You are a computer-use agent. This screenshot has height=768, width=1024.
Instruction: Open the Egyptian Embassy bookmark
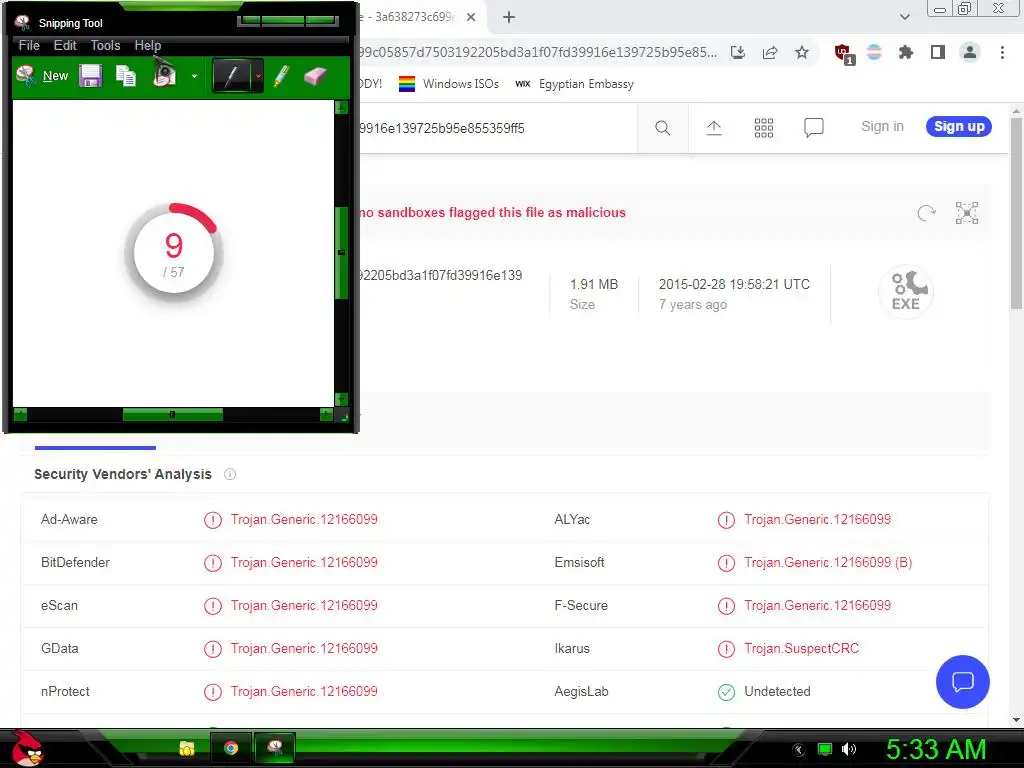click(x=575, y=84)
